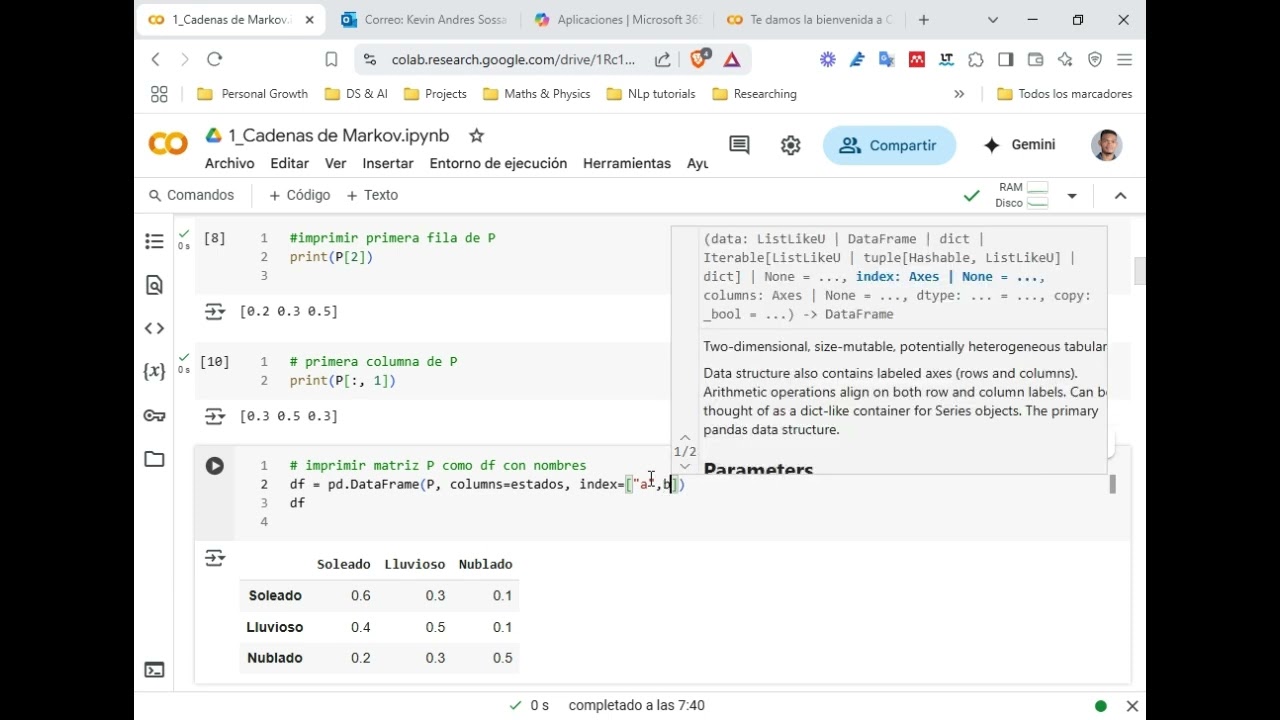
Task: Open the Gemini assistant button
Action: click(1019, 145)
